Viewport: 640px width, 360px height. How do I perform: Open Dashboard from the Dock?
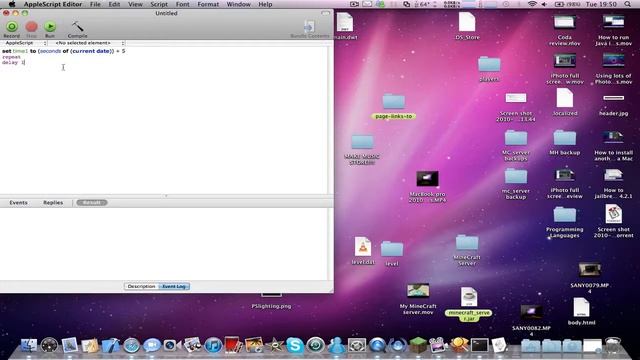tap(49, 345)
